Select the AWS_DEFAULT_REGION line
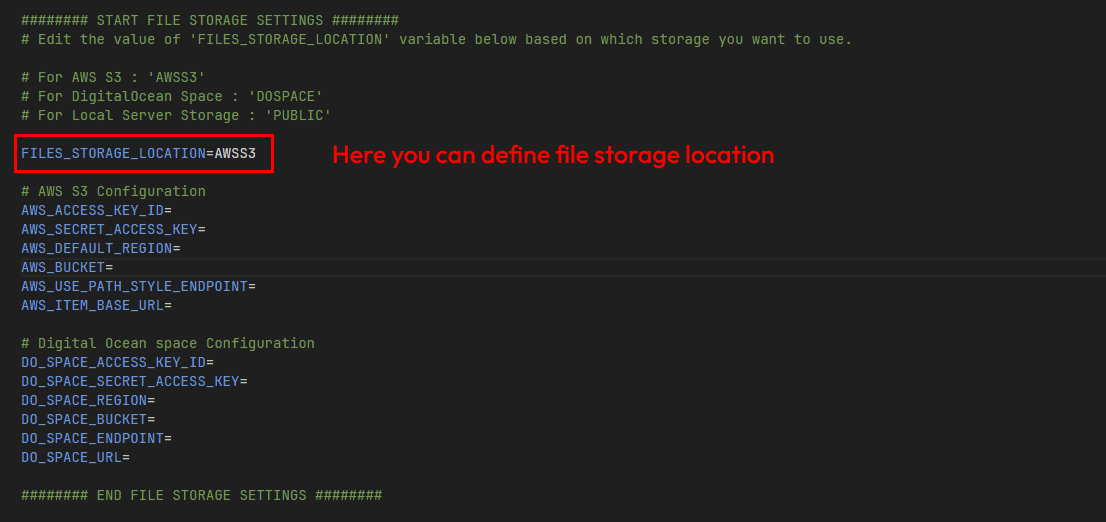This screenshot has width=1106, height=522. (x=100, y=248)
